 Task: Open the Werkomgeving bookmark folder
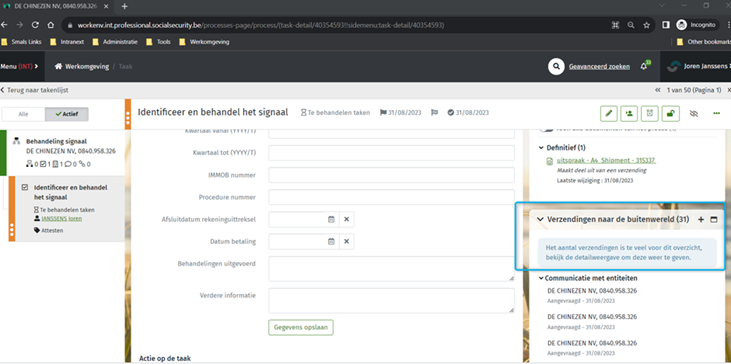204,42
